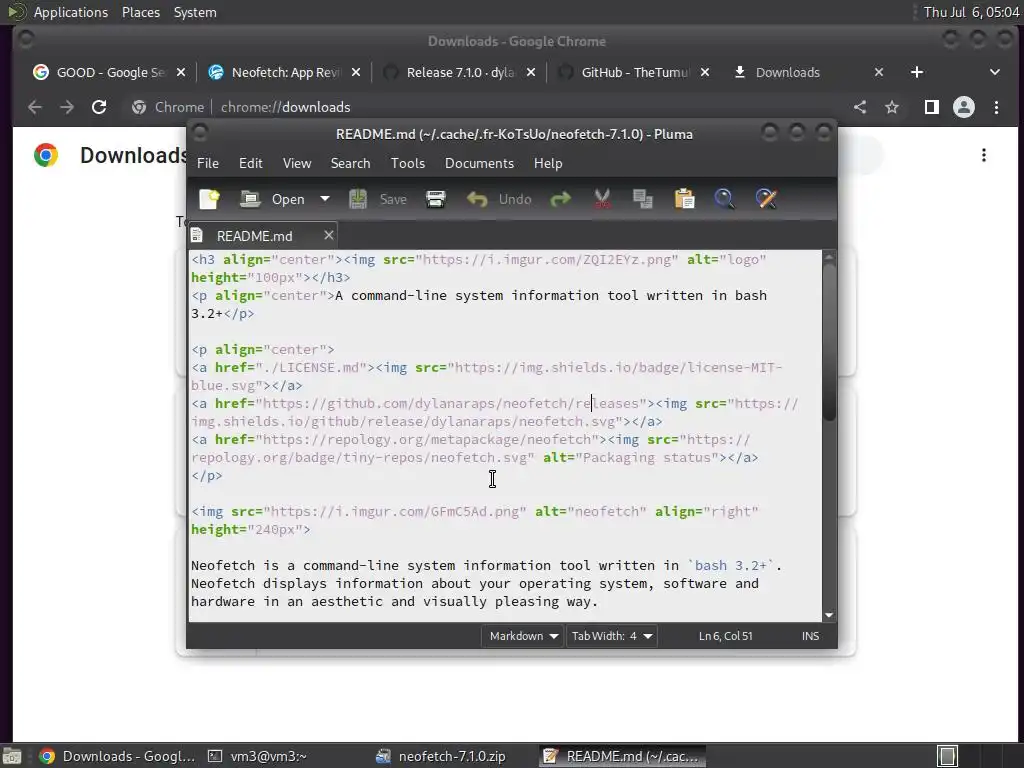
Task: Expand the Open recent files arrow
Action: click(x=325, y=199)
